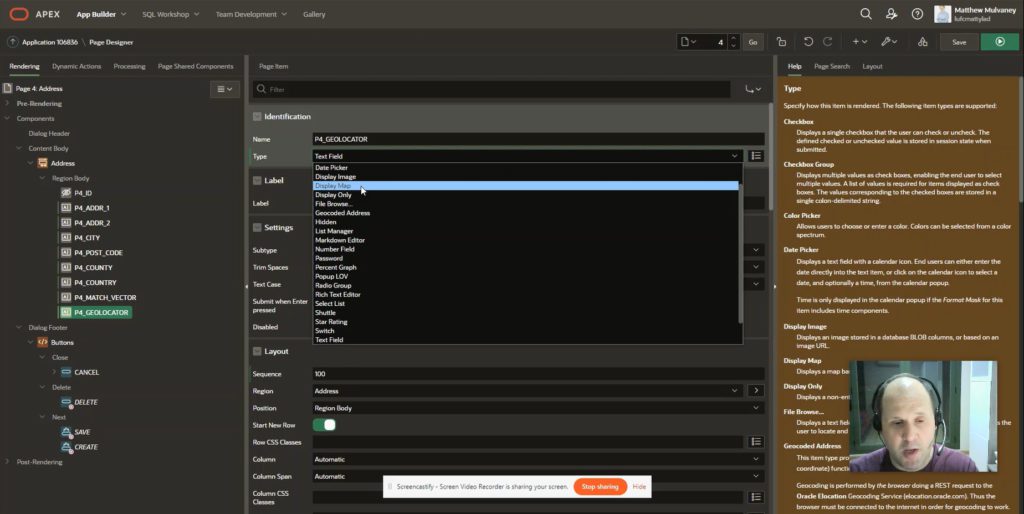Open the Utilities wrench menu

[x=888, y=42]
